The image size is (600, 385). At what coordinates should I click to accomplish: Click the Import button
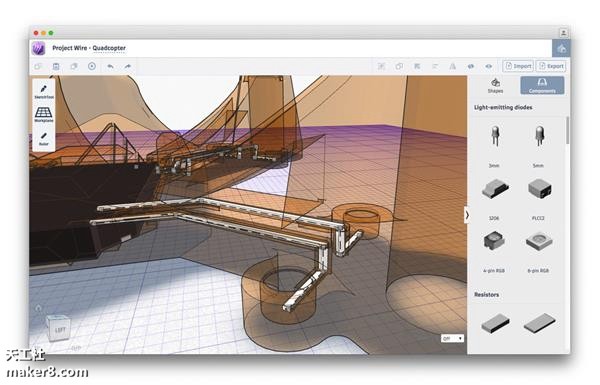pos(518,66)
